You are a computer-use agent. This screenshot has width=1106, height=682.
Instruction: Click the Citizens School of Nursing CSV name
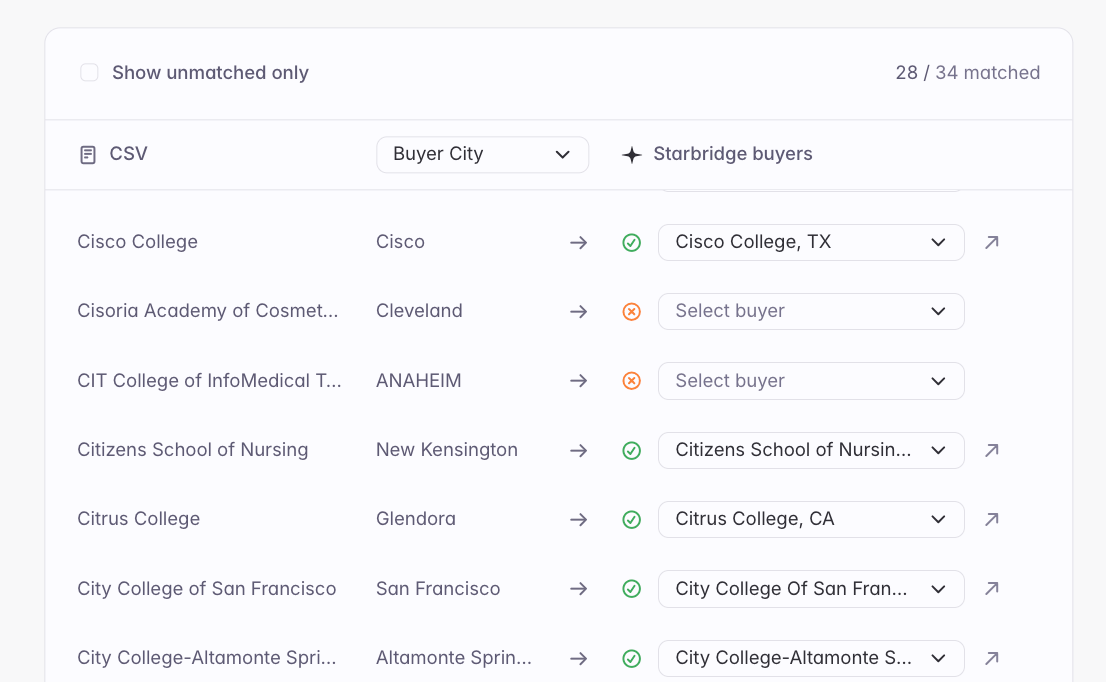point(193,450)
